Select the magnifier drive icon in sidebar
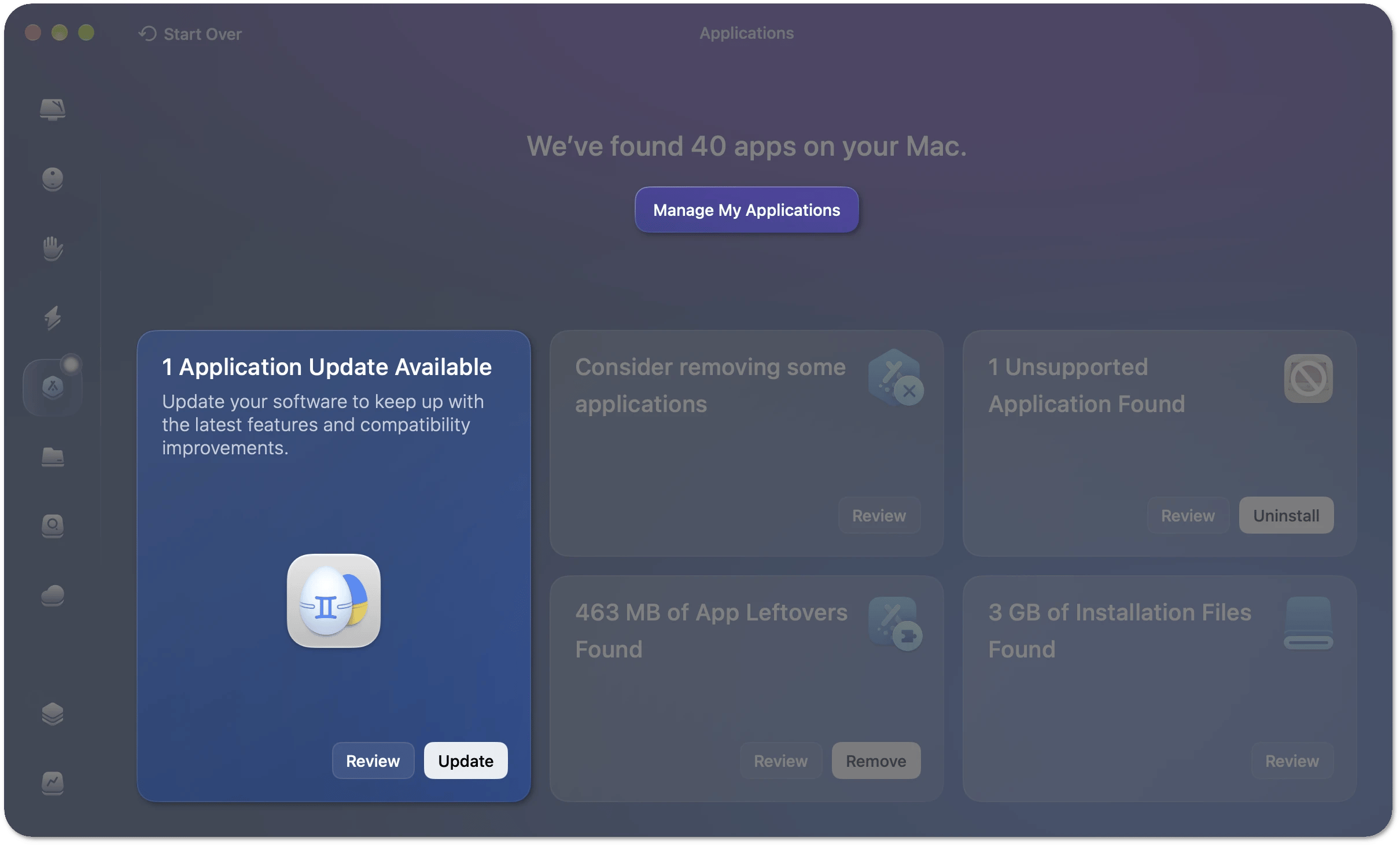 52,526
